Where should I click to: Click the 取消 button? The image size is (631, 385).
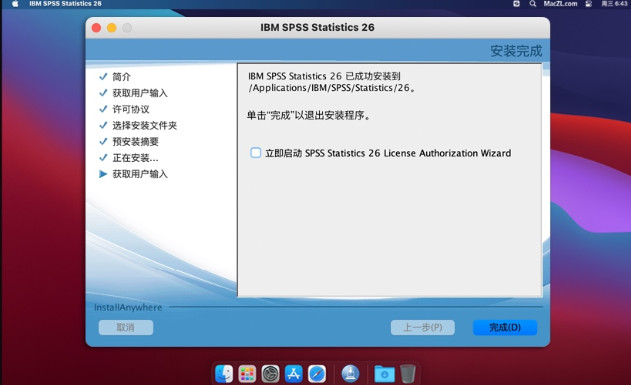point(126,327)
